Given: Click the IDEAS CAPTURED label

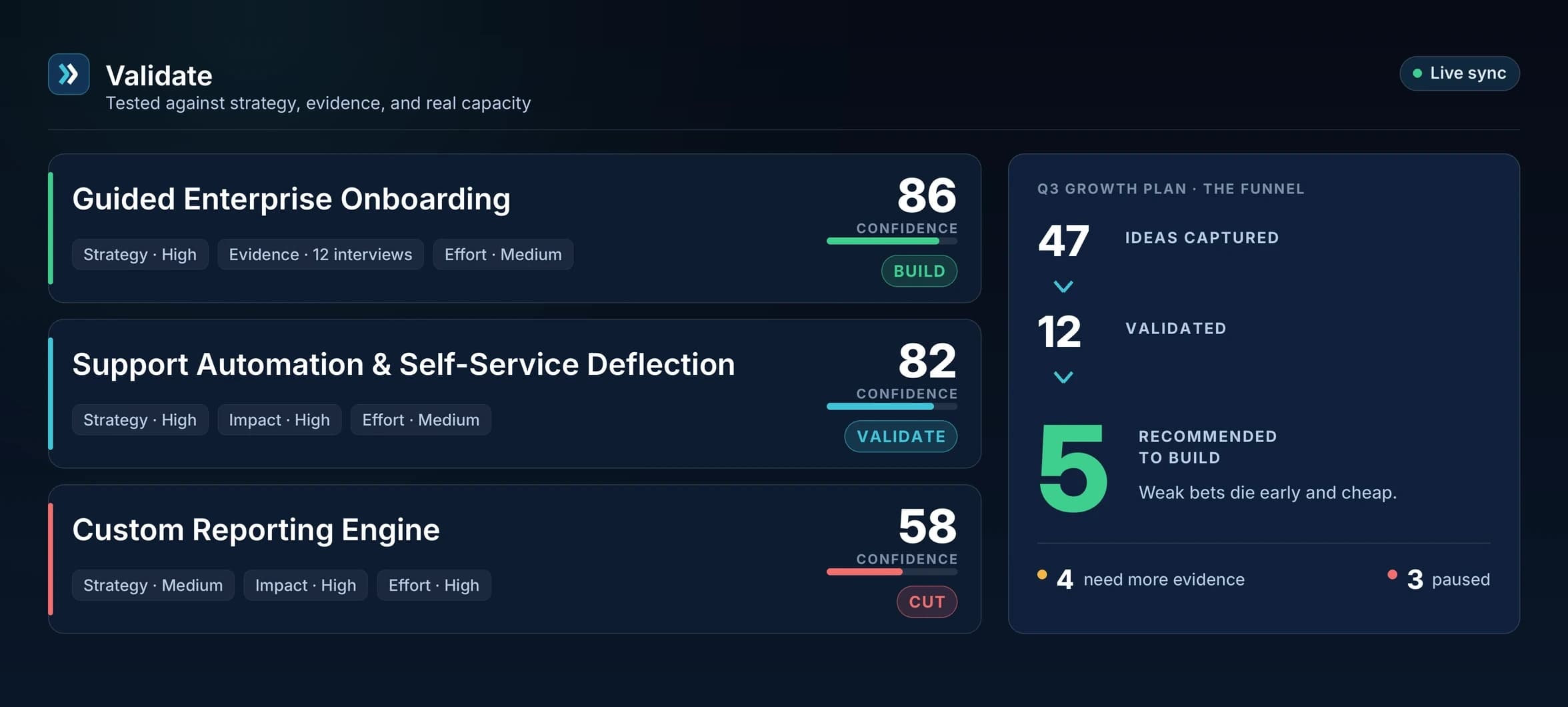Looking at the screenshot, I should click(1202, 237).
